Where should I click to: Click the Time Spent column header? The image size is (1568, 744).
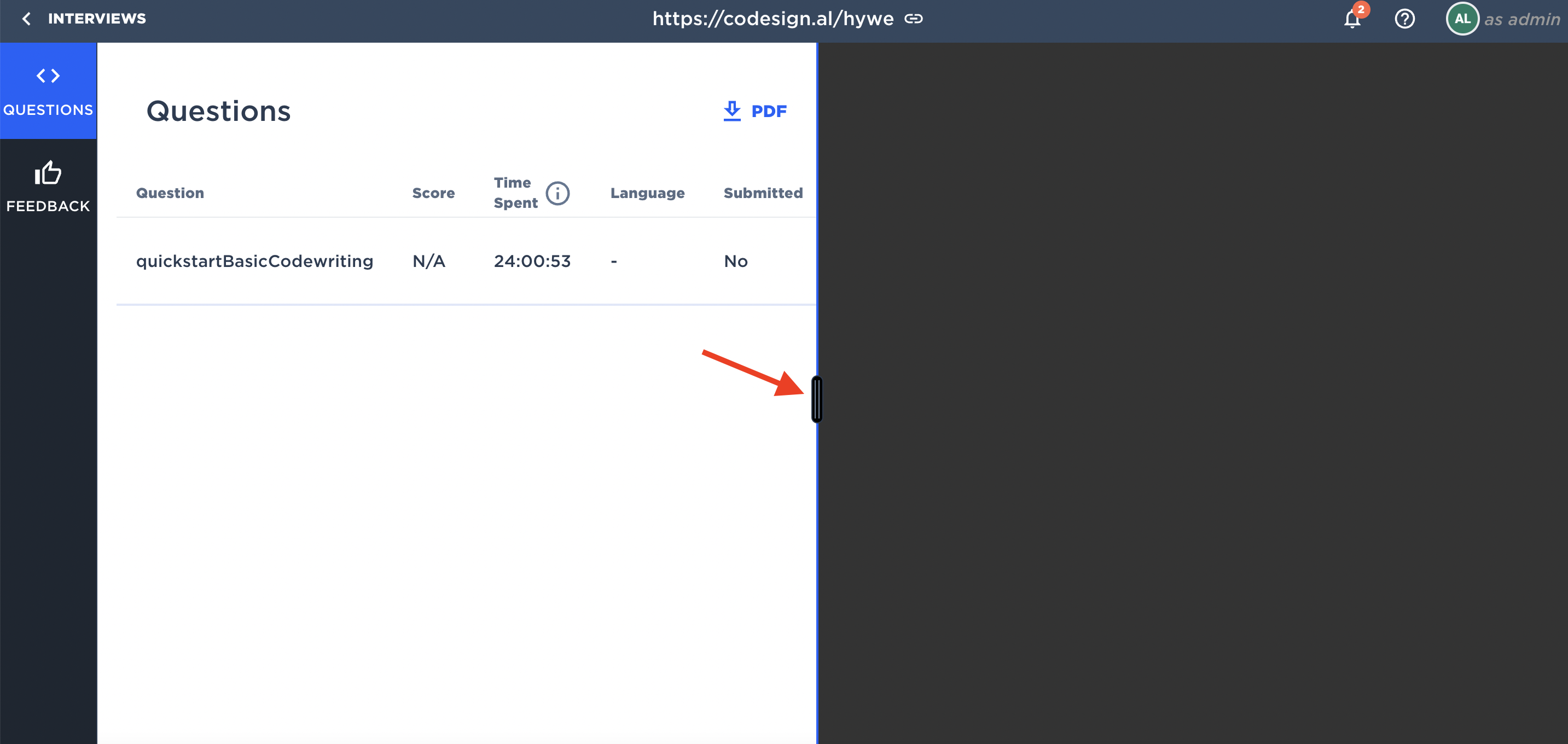[x=515, y=193]
